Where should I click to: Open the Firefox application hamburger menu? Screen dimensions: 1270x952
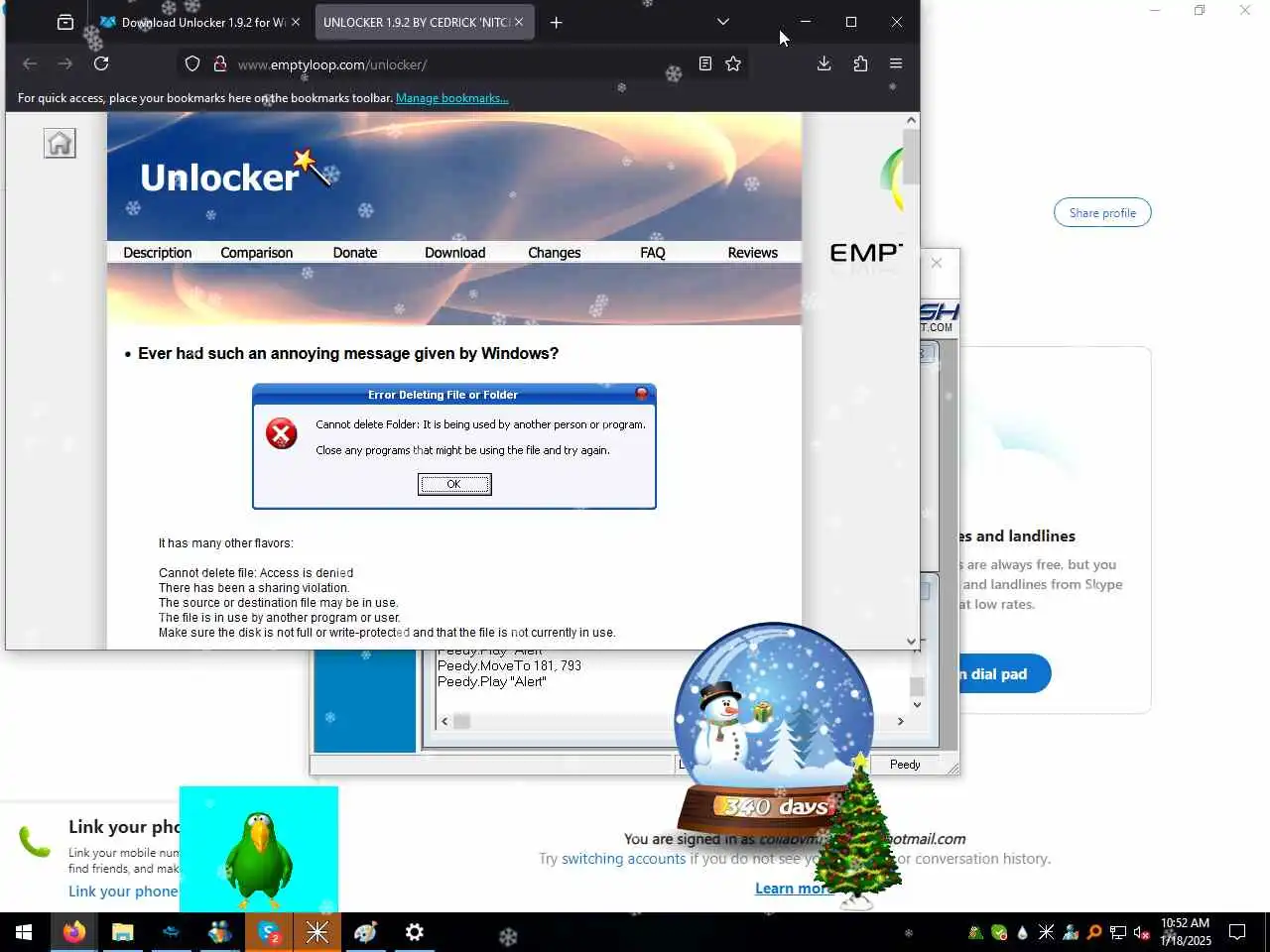point(896,63)
